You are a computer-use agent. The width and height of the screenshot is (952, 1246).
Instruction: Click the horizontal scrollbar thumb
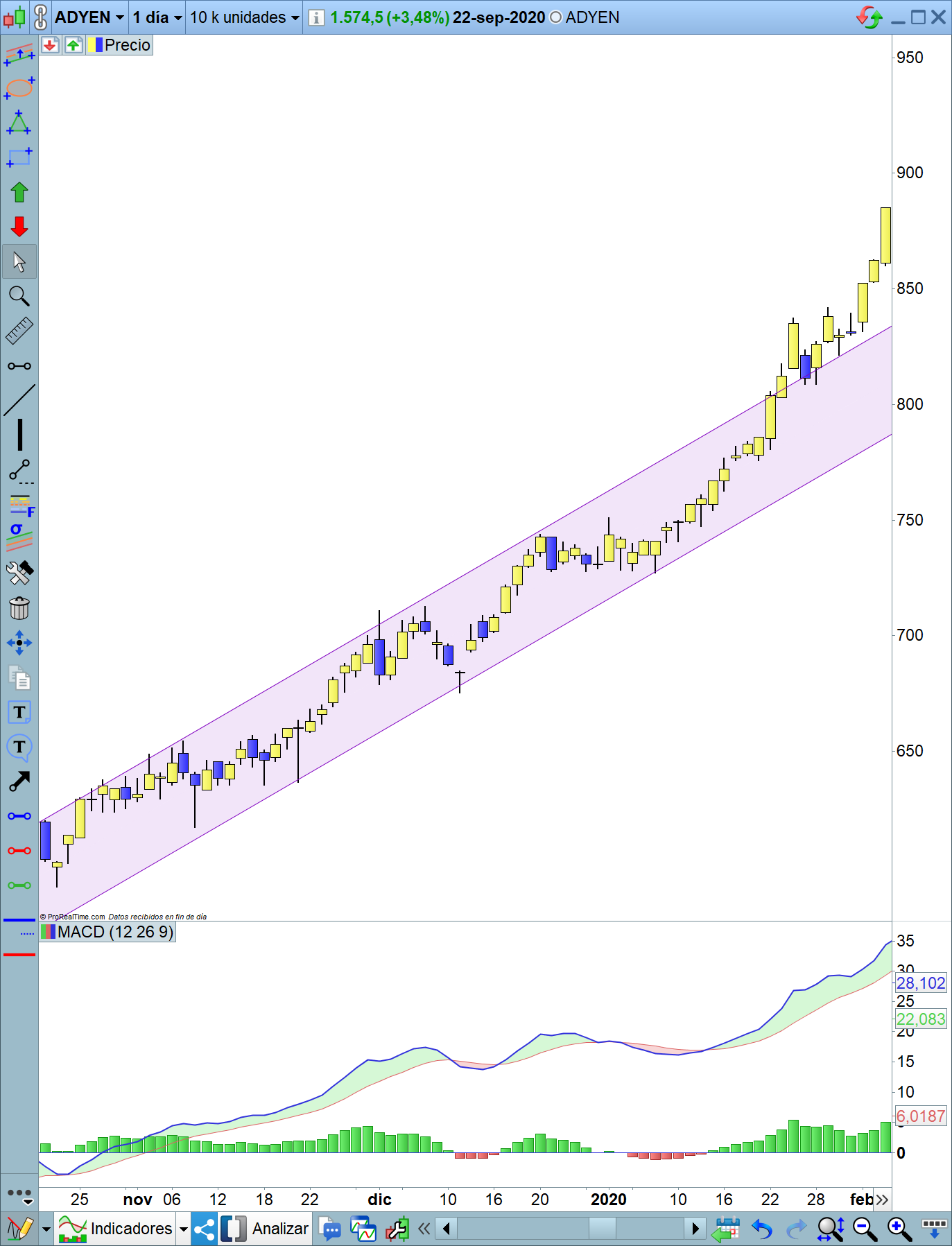[602, 1229]
